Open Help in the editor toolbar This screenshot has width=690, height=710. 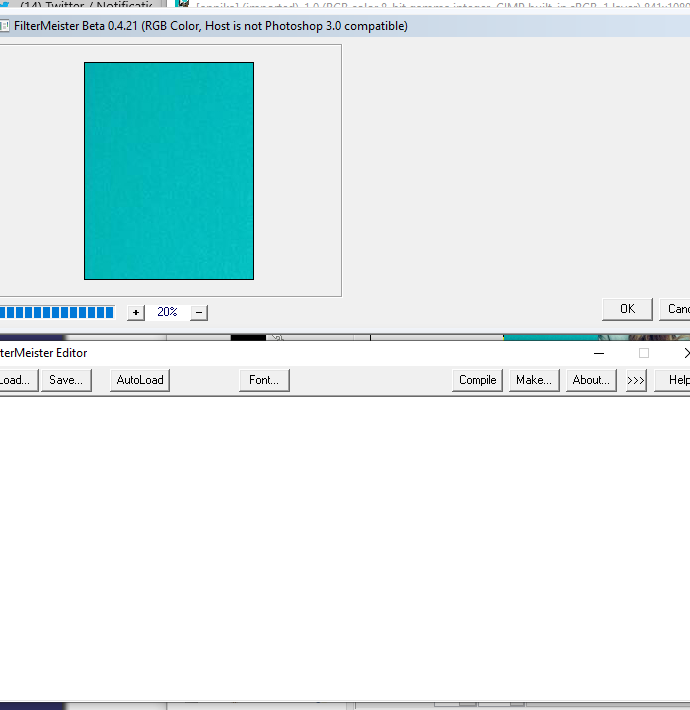[675, 380]
